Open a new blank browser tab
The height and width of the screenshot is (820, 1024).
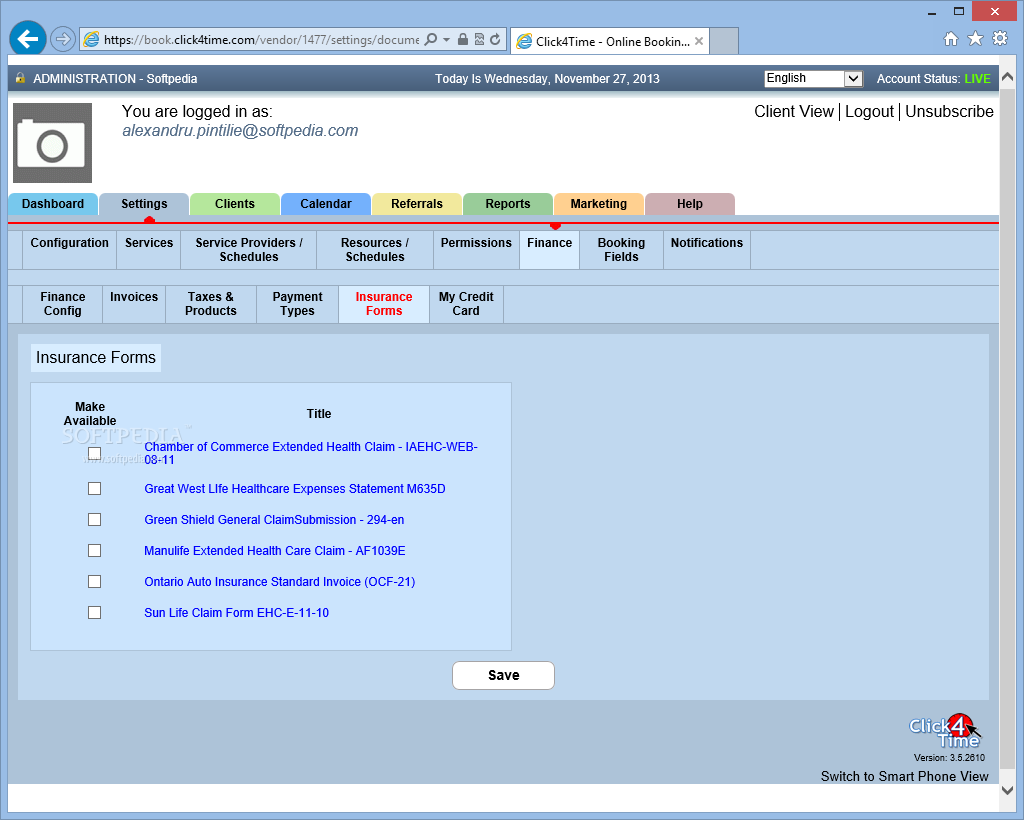(724, 40)
